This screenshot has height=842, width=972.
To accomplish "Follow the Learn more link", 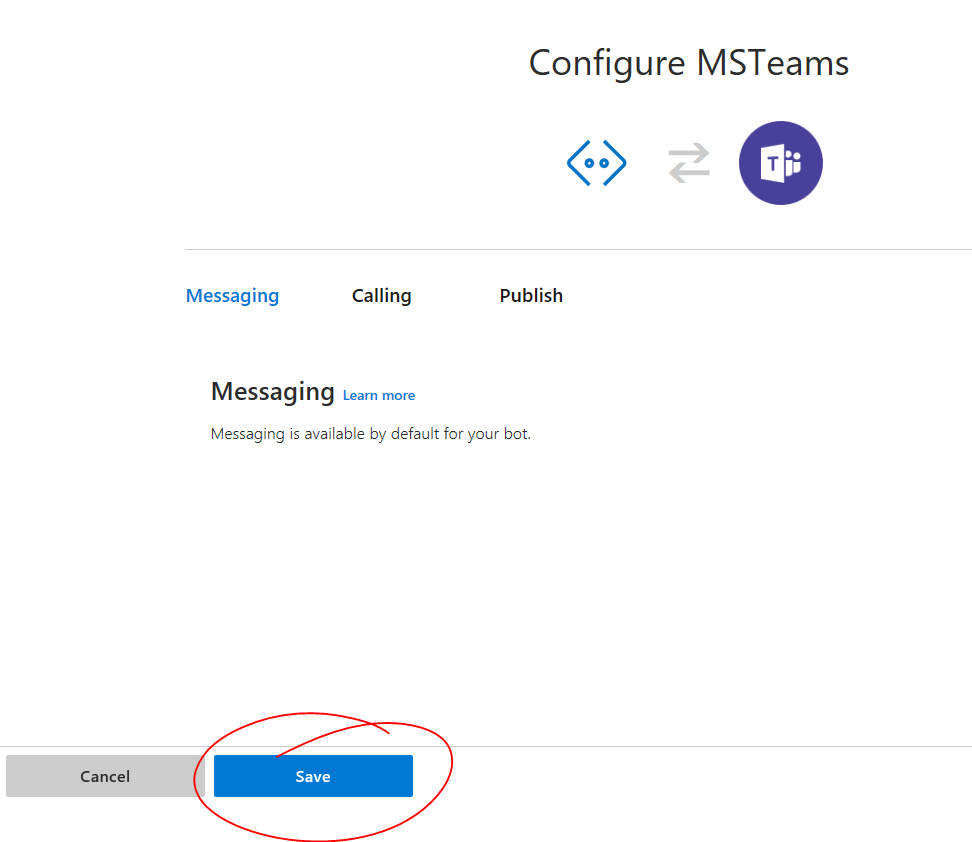I will pos(379,396).
